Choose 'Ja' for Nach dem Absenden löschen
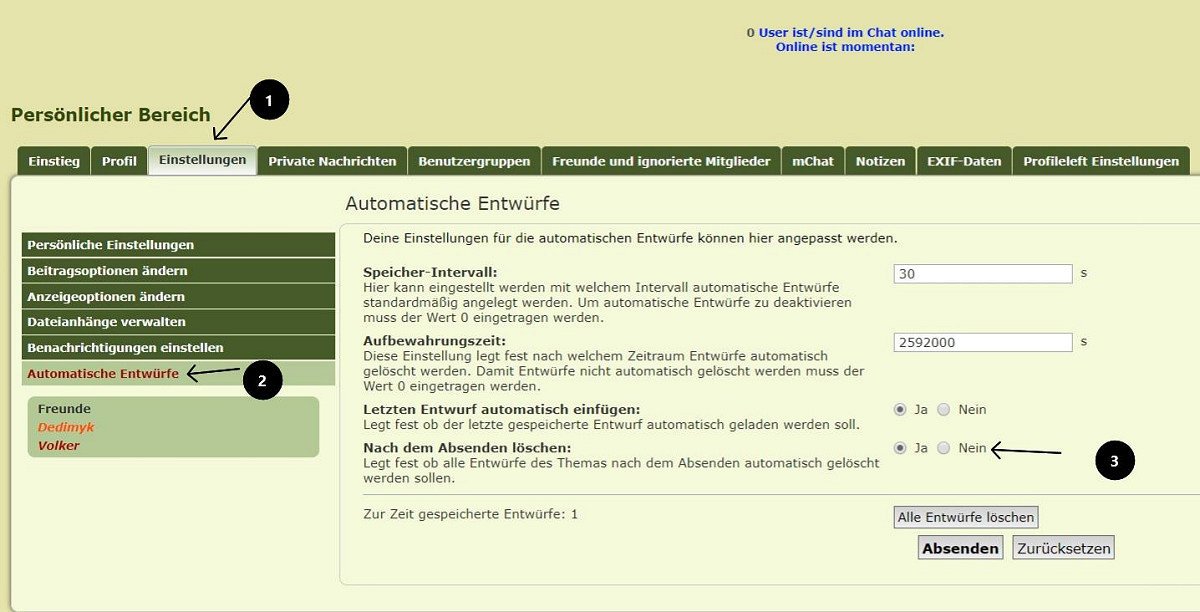 point(900,448)
